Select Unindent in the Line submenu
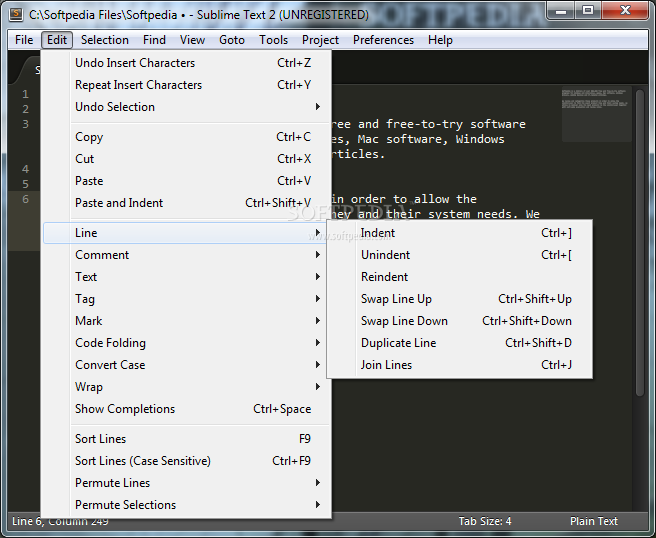Viewport: 656px width, 538px height. (x=460, y=255)
